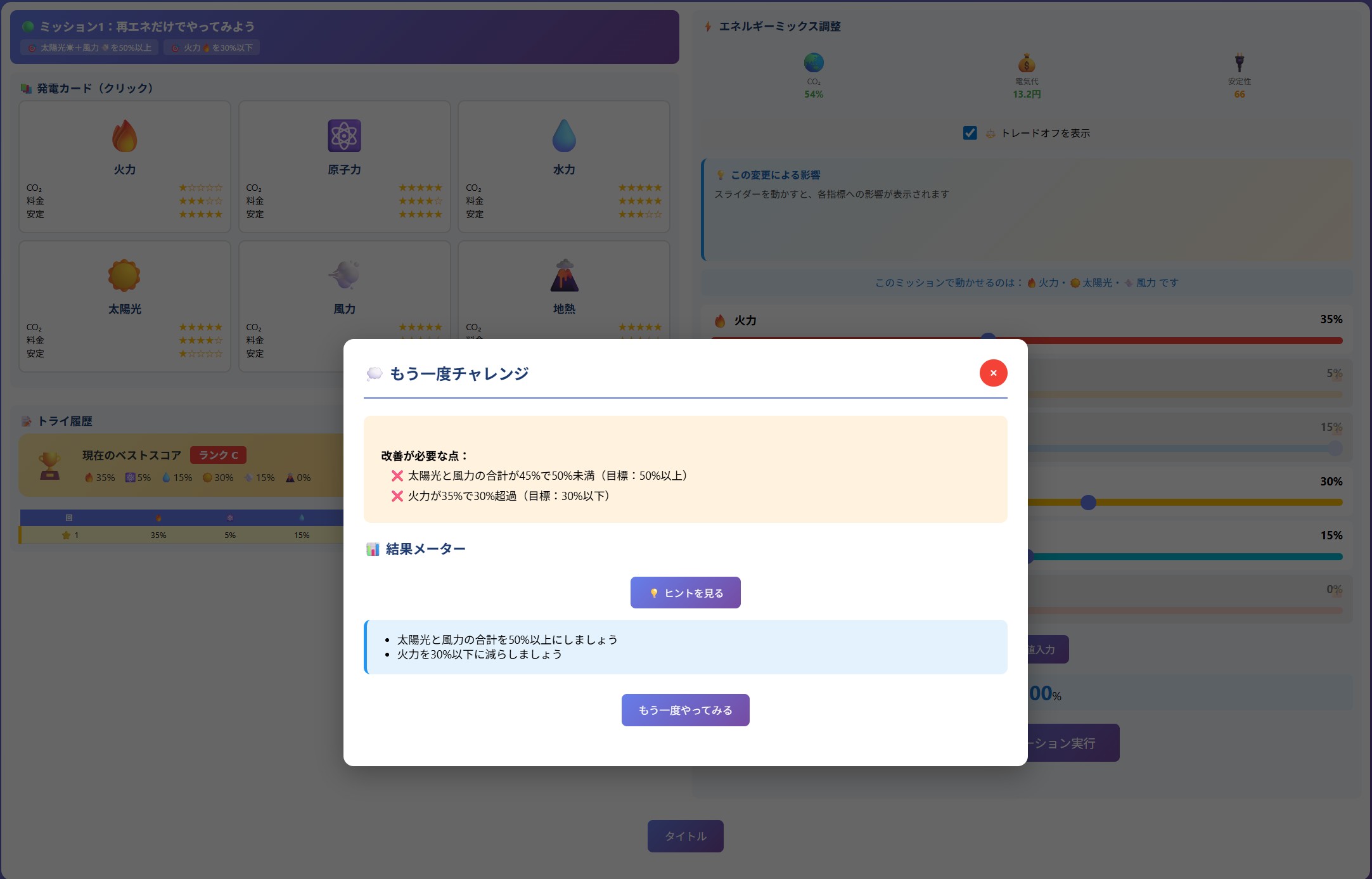This screenshot has width=1372, height=879.
Task: Click the もう一度やってみる button
Action: 685,710
